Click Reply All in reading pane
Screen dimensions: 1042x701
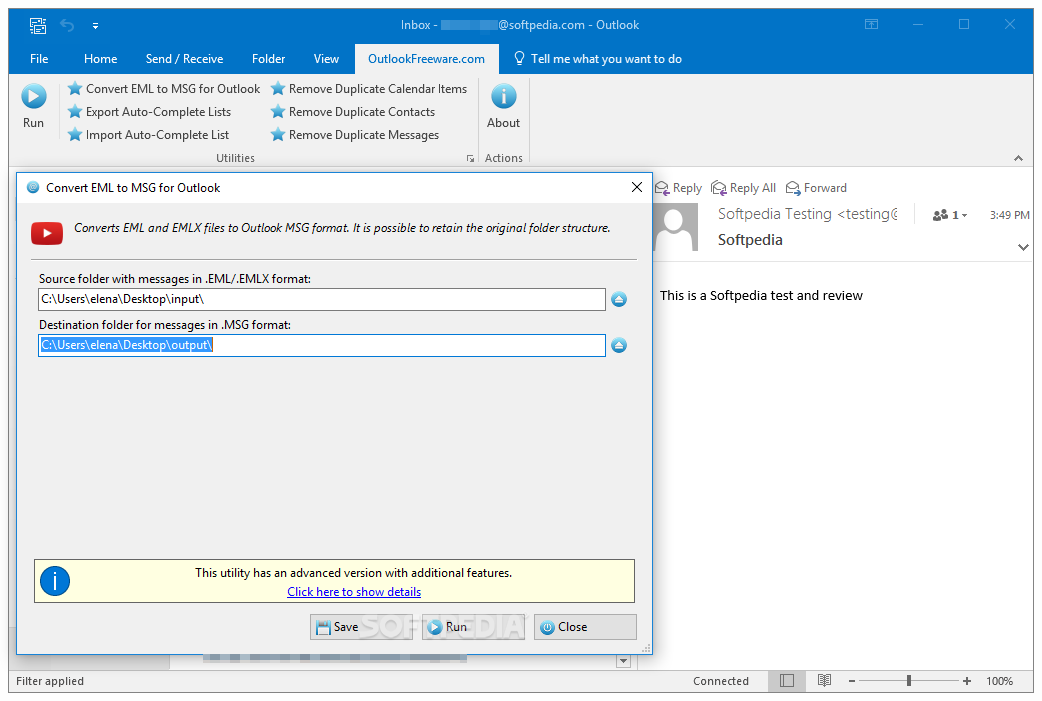(743, 188)
